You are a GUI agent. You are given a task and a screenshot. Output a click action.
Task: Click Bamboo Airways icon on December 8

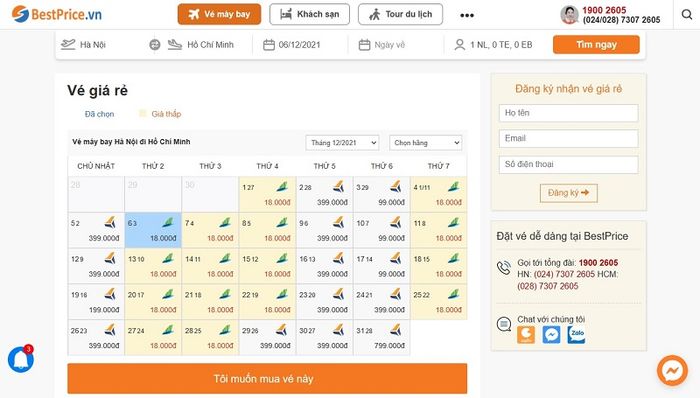tap(282, 222)
